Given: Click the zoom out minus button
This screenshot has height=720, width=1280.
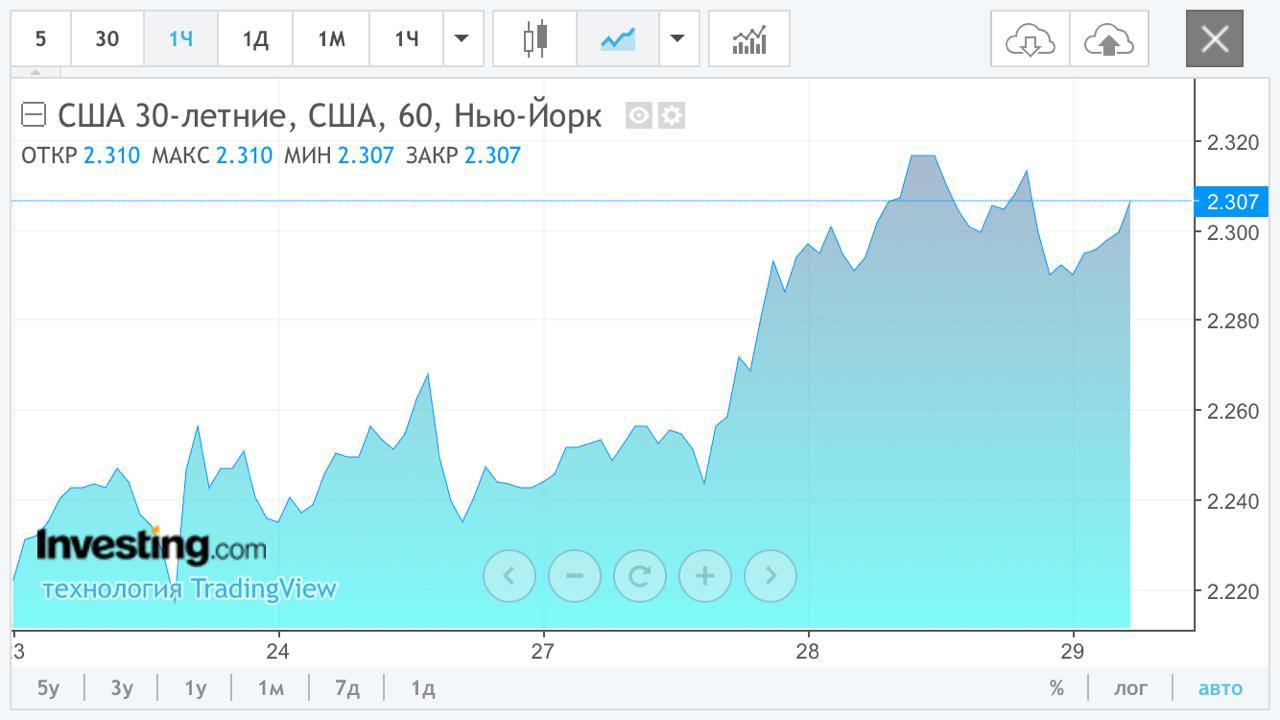Looking at the screenshot, I should tap(574, 575).
